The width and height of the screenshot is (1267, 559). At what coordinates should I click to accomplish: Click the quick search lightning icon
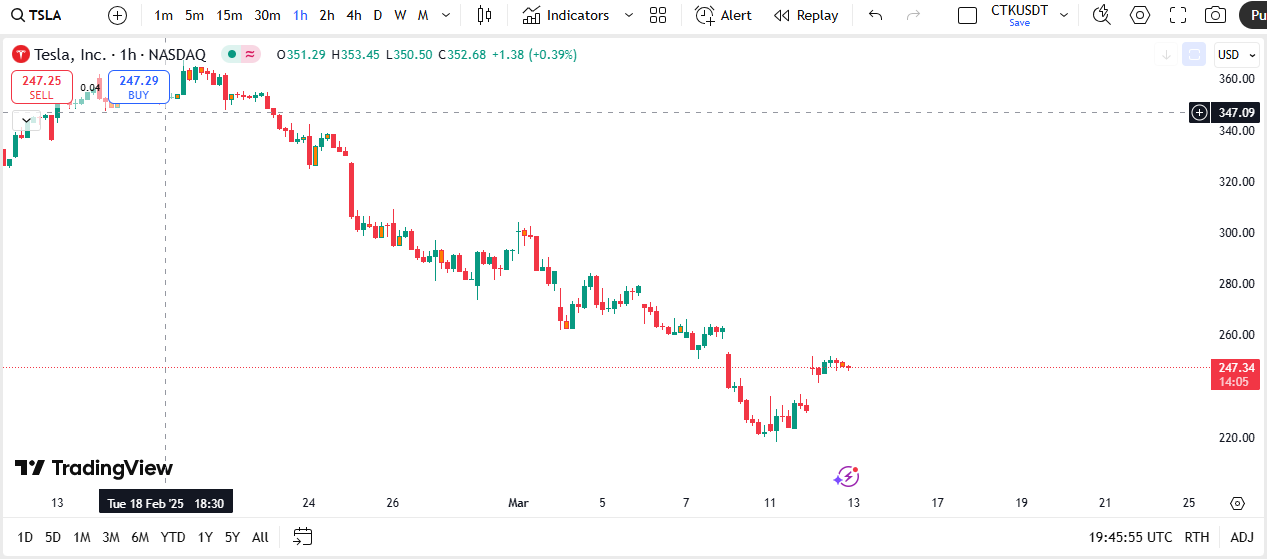click(x=1101, y=15)
